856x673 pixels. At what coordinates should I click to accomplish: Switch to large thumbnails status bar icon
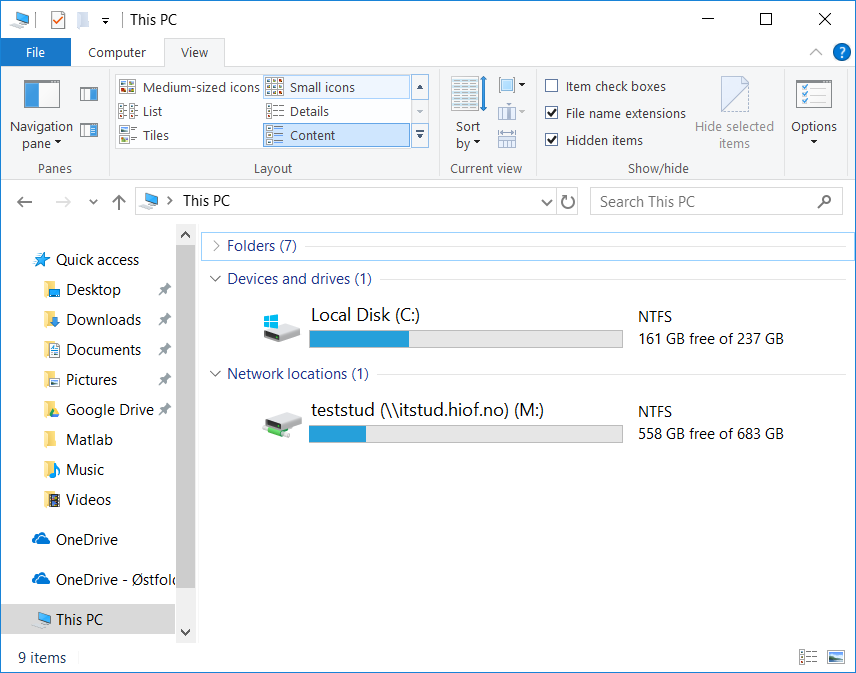coord(836,657)
